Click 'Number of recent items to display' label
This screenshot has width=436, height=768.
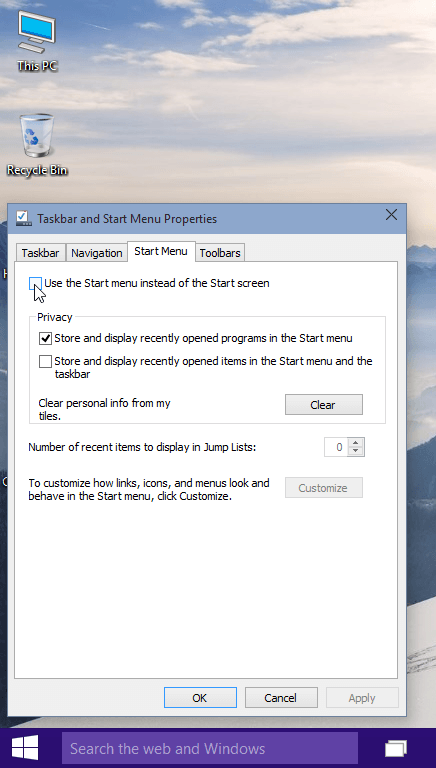pos(143,447)
